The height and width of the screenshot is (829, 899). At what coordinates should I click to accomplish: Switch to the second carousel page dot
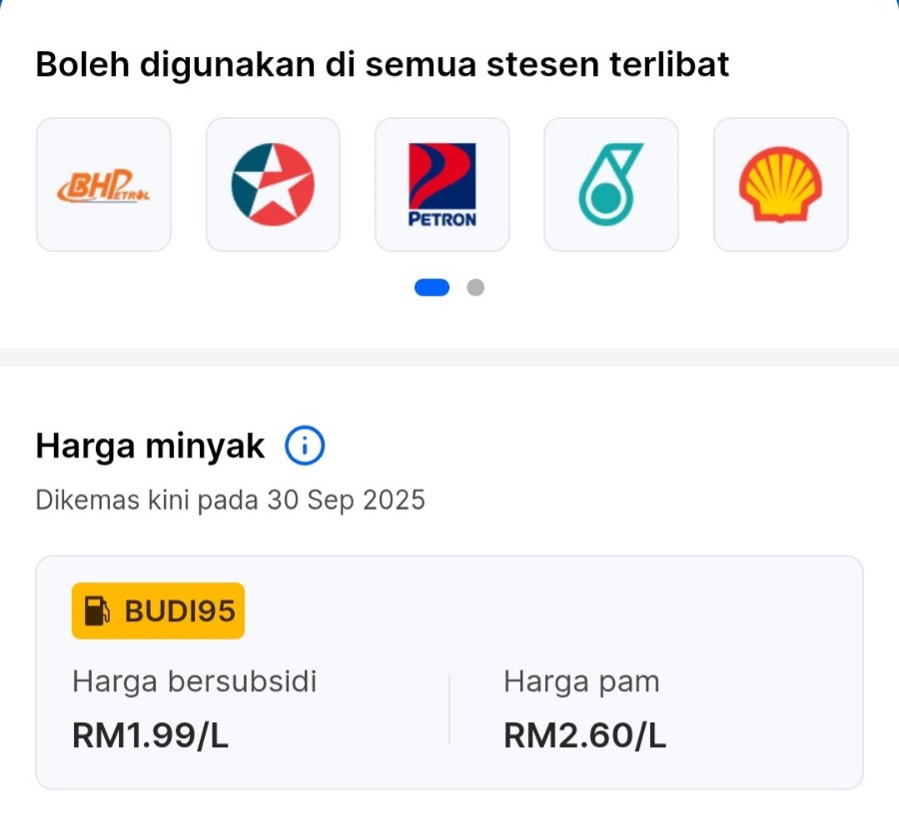[x=476, y=288]
